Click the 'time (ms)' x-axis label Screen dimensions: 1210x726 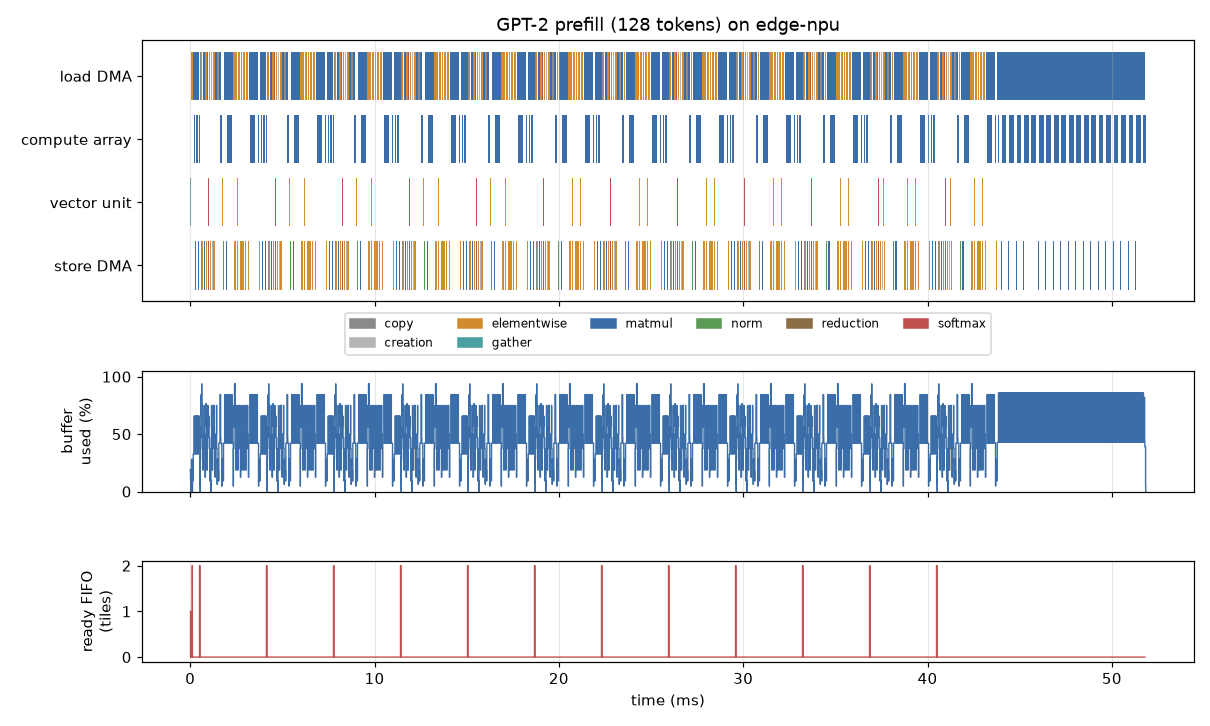668,700
